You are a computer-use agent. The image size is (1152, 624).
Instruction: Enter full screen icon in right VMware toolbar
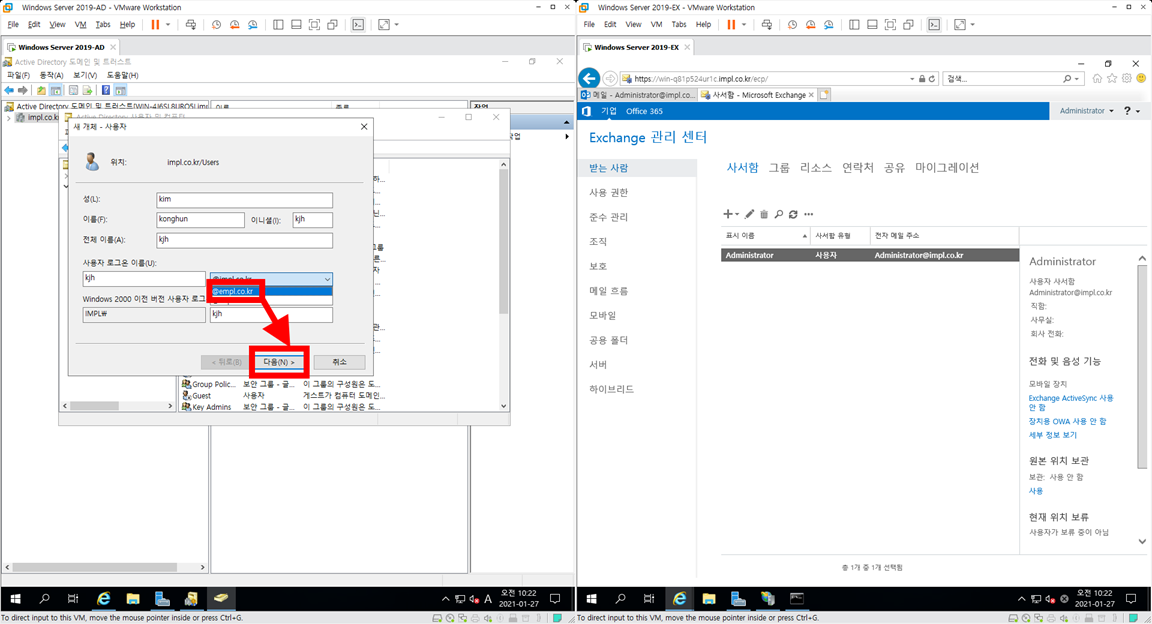[x=890, y=24]
